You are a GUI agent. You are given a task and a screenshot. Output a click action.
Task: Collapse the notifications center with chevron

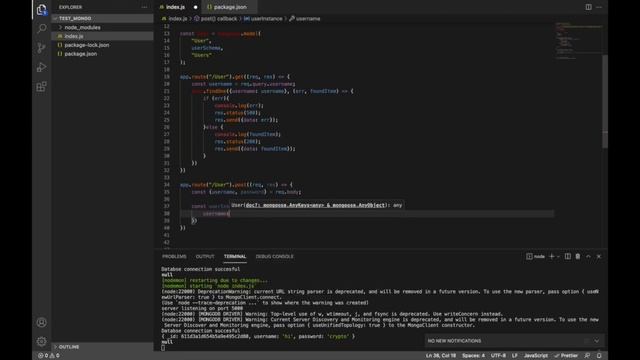pyautogui.click(x=597, y=341)
